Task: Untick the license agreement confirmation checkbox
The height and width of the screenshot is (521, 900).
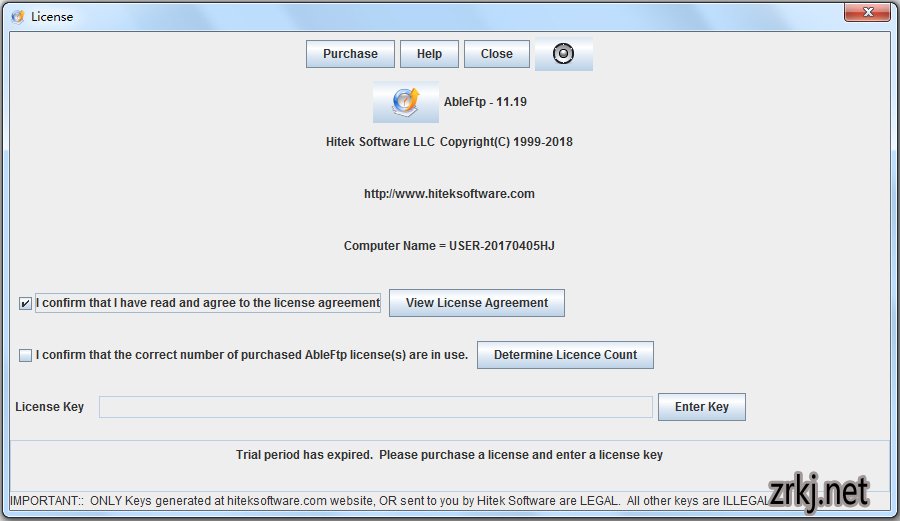Action: [x=25, y=303]
